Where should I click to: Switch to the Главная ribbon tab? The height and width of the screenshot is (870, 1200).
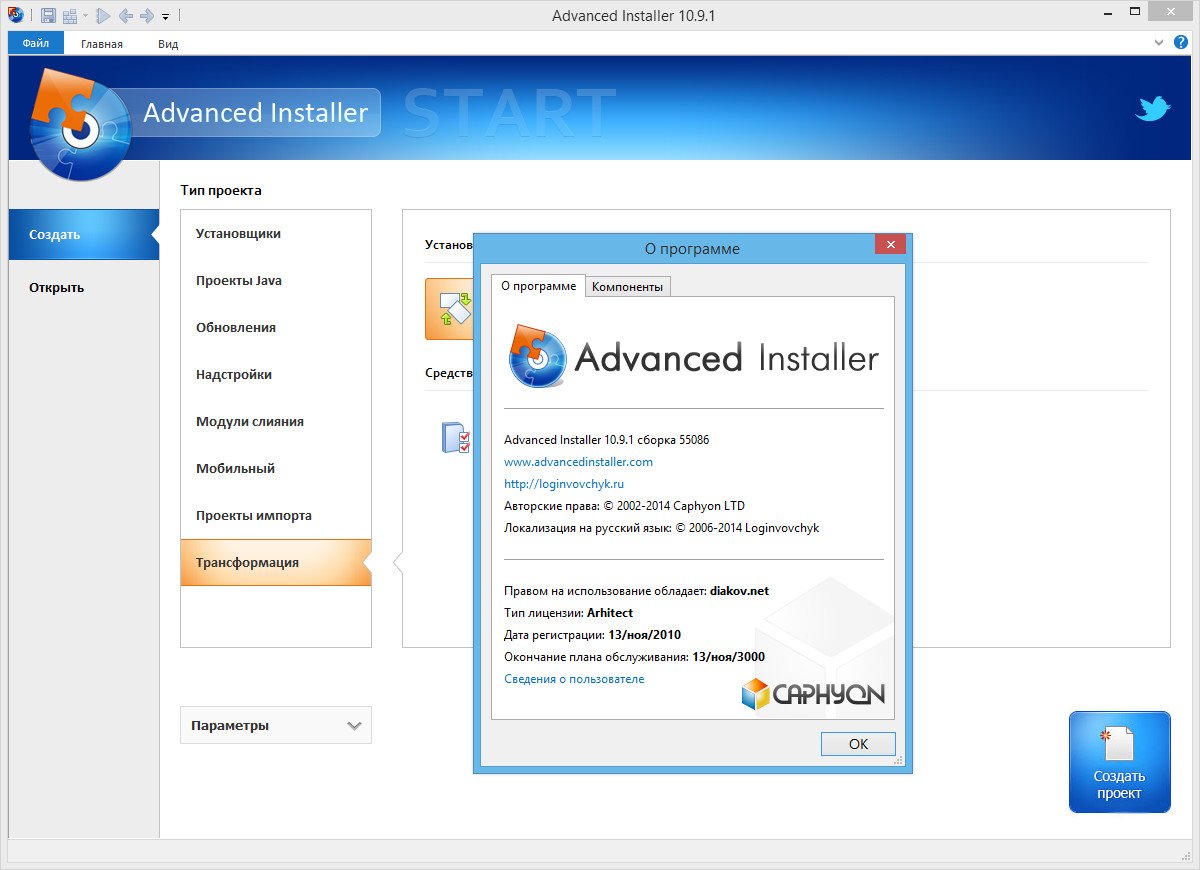click(x=102, y=43)
